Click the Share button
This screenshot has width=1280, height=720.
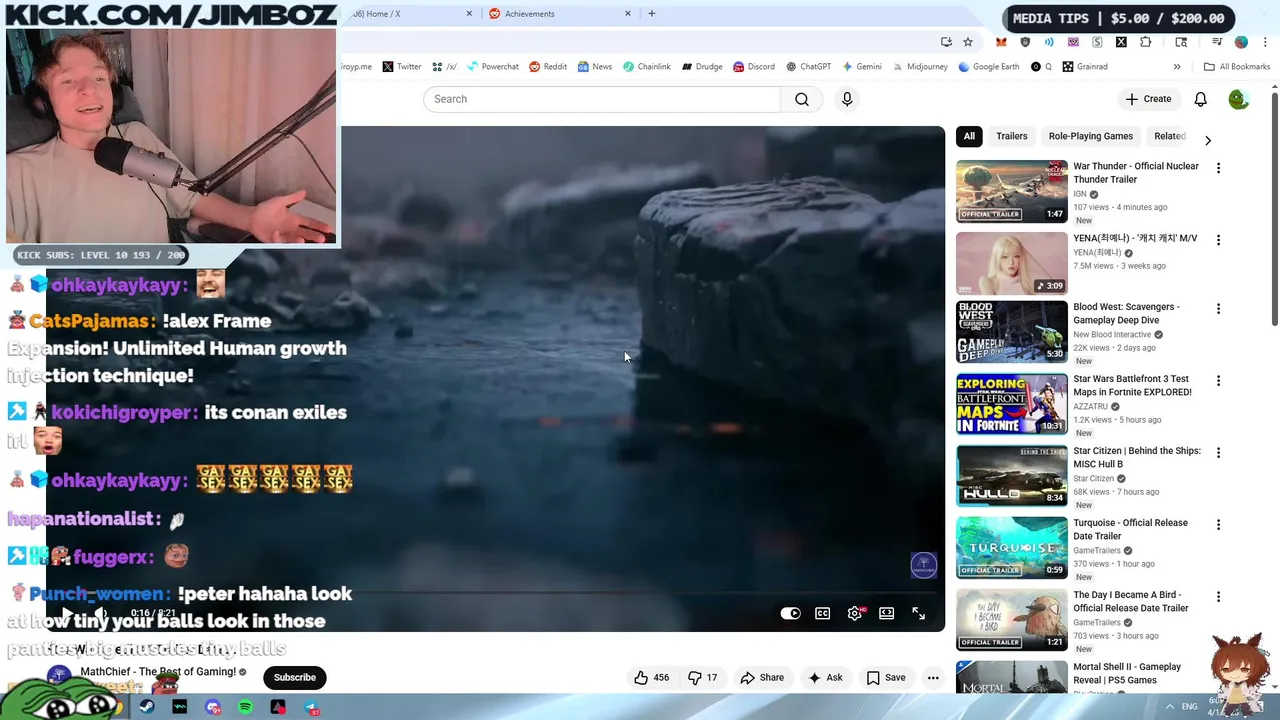[x=762, y=677]
